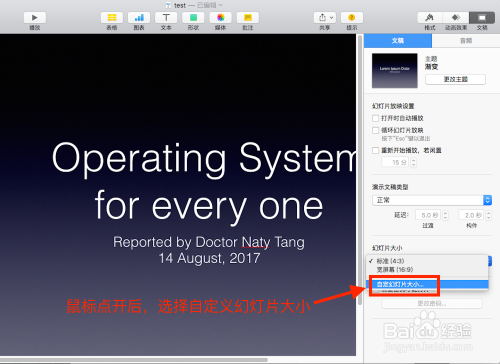This screenshot has width=500, height=364.
Task: Add a text box with Text icon
Action: [x=166, y=18]
